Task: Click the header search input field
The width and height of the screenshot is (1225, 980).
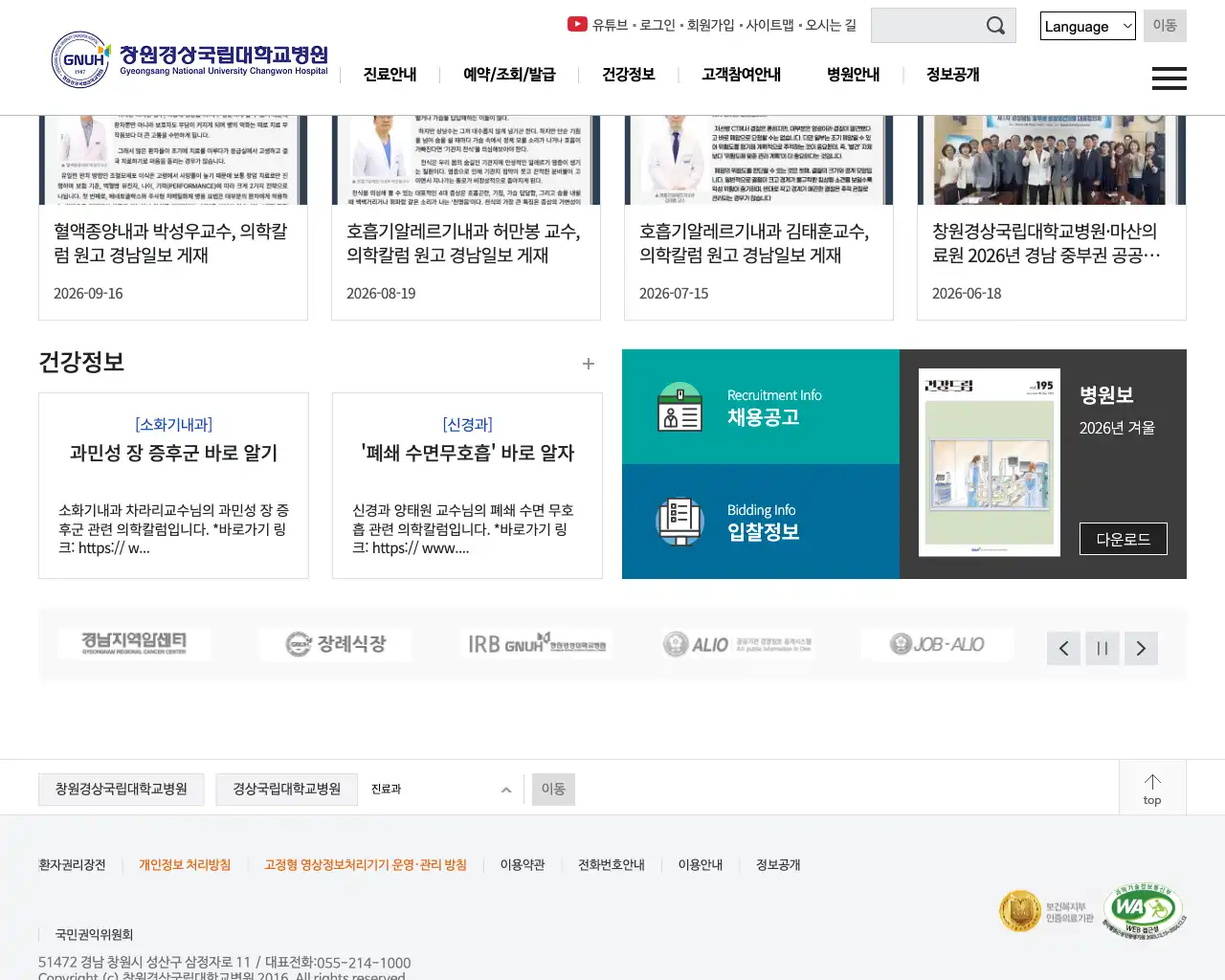Action: [x=928, y=26]
